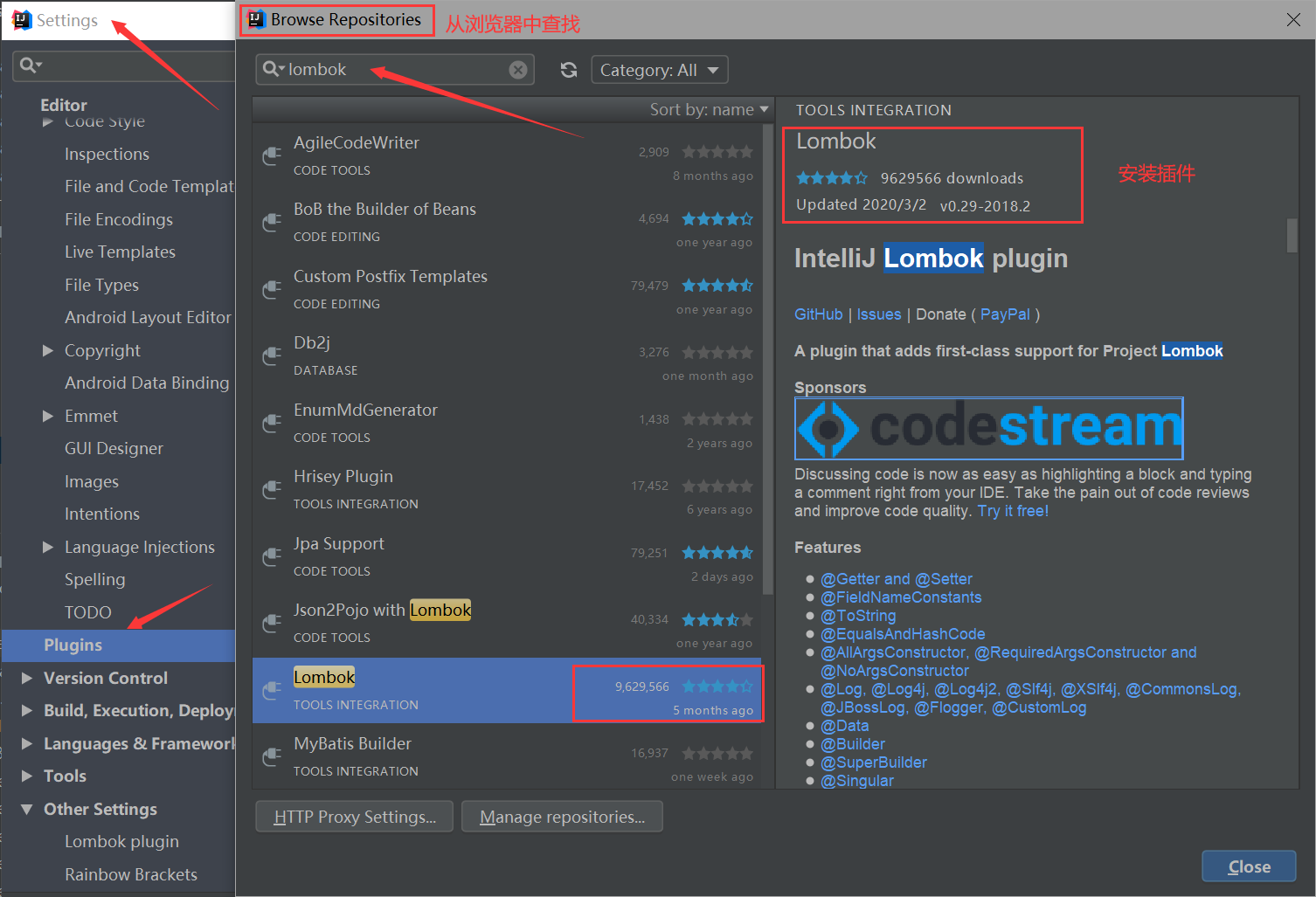Open the File Encodings settings
Image resolution: width=1316 pixels, height=897 pixels.
click(x=119, y=219)
